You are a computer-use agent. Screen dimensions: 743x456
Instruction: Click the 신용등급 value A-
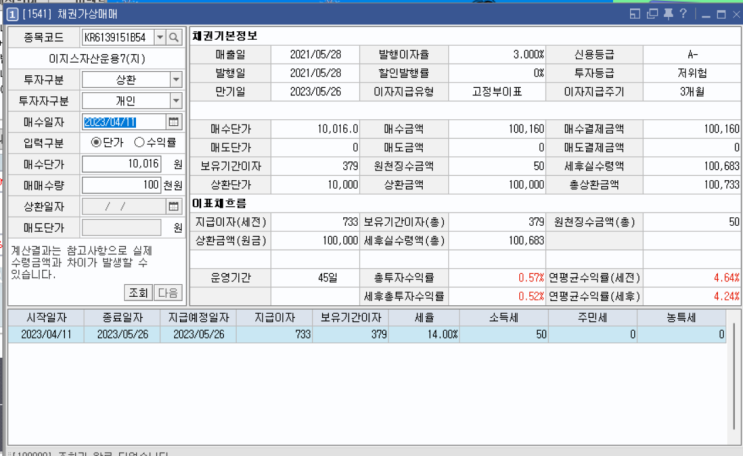pos(692,55)
